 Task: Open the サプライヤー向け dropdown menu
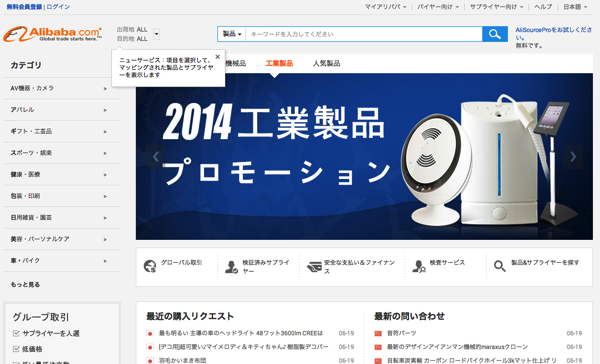tap(496, 7)
